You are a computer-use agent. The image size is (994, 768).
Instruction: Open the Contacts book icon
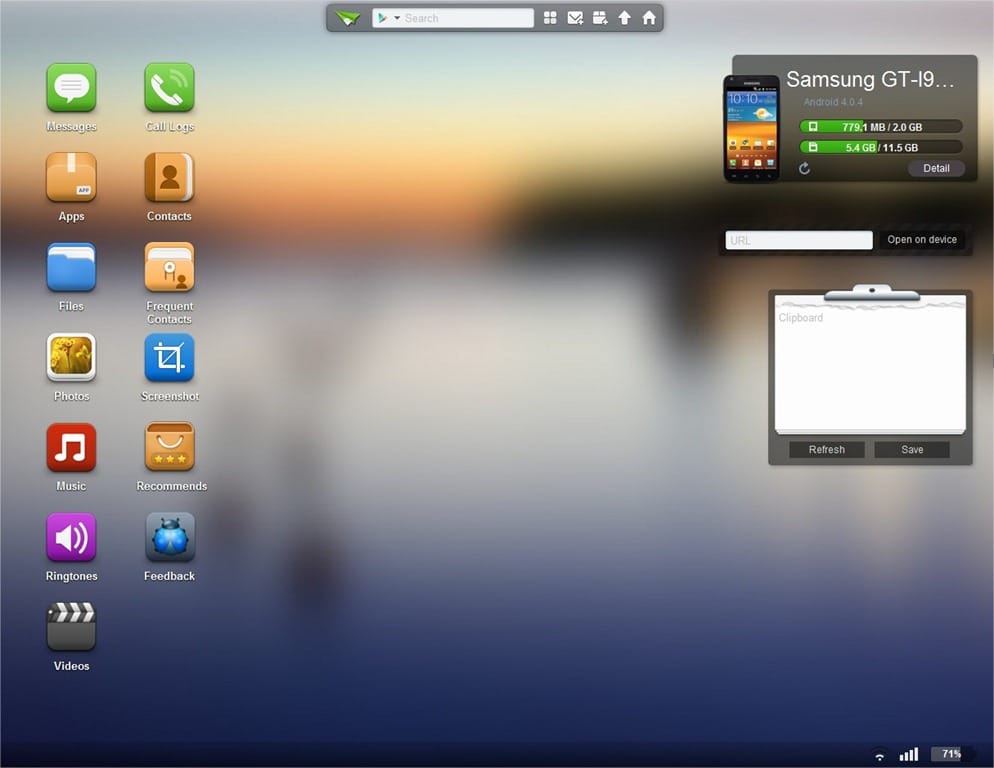pos(169,178)
